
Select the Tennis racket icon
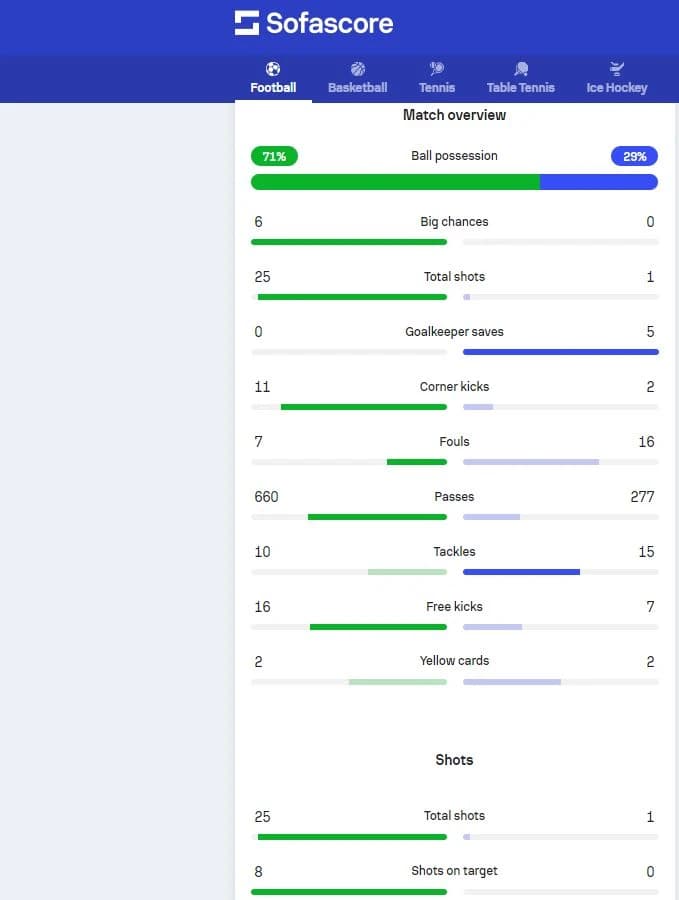point(437,69)
